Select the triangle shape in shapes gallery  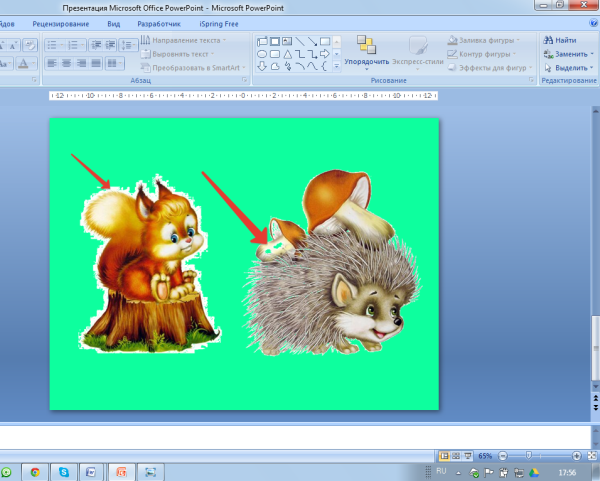point(288,53)
